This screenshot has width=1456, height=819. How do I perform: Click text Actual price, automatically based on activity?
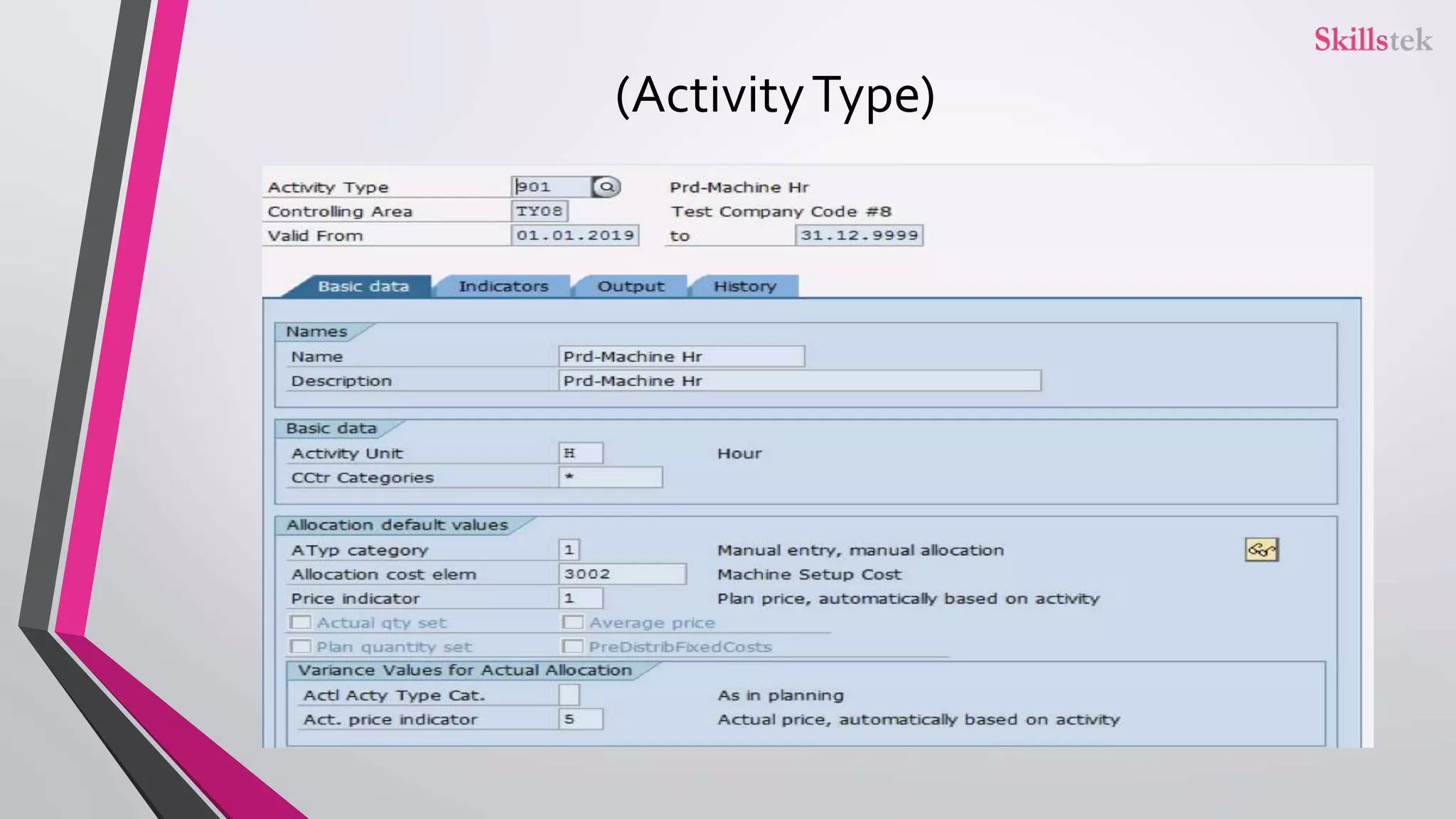pos(919,719)
